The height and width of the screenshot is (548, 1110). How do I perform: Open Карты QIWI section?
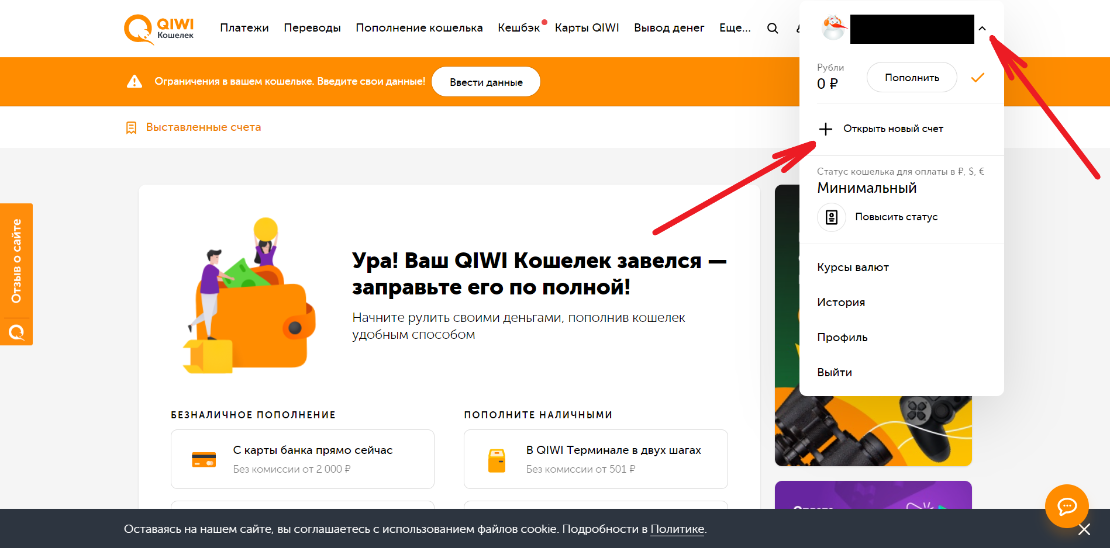pos(587,28)
